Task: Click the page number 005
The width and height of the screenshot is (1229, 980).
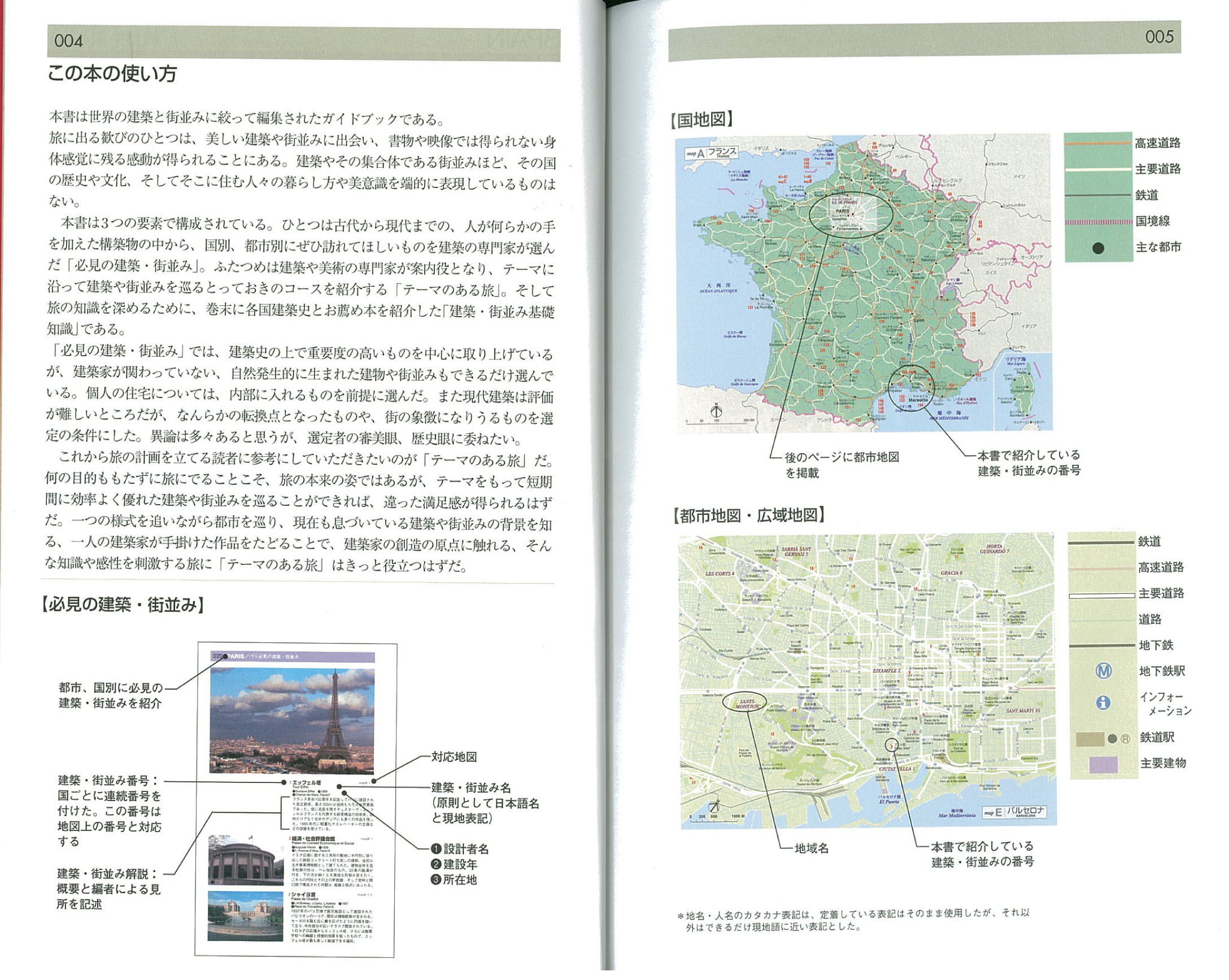Action: coord(1160,37)
